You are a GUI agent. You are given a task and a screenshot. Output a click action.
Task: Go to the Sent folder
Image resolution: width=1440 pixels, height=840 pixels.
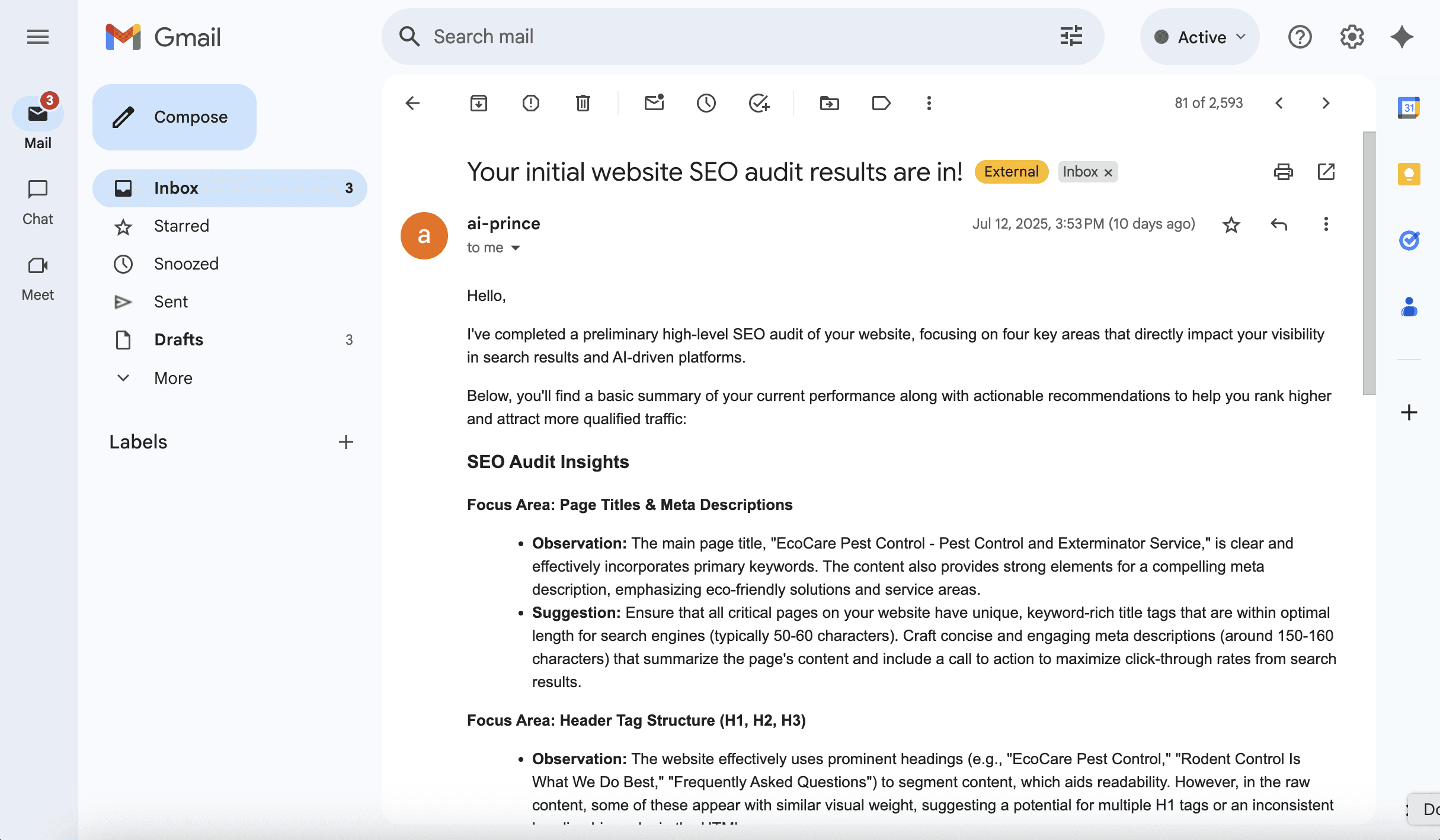[171, 302]
